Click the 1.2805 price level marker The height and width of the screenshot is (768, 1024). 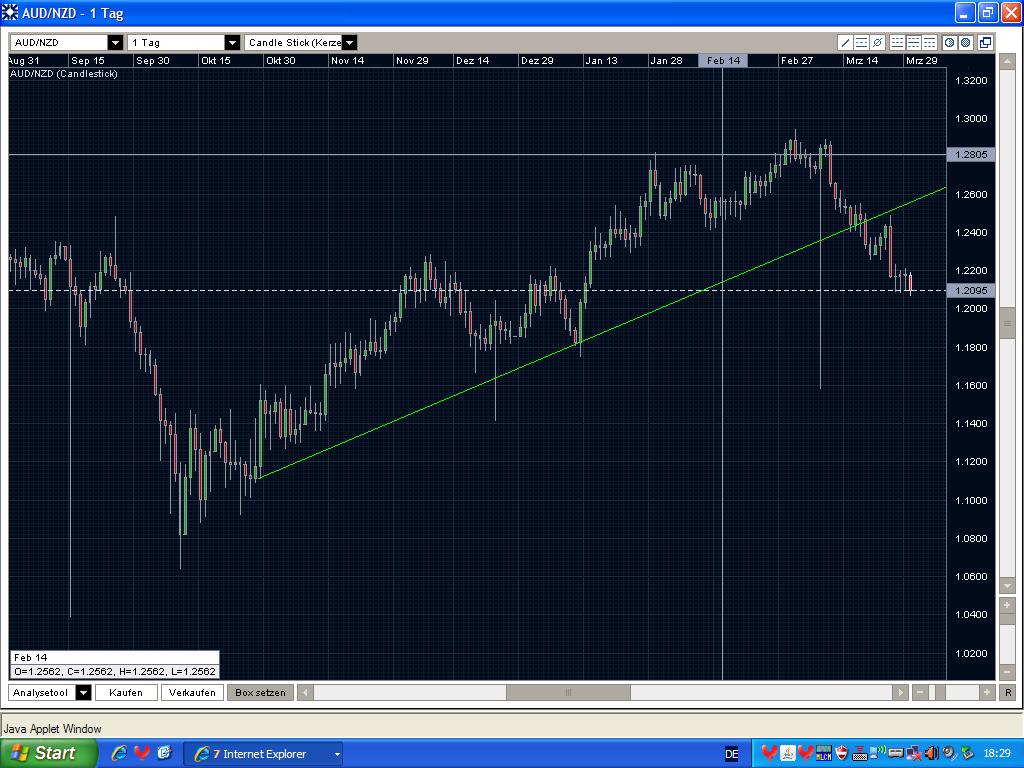click(x=971, y=155)
